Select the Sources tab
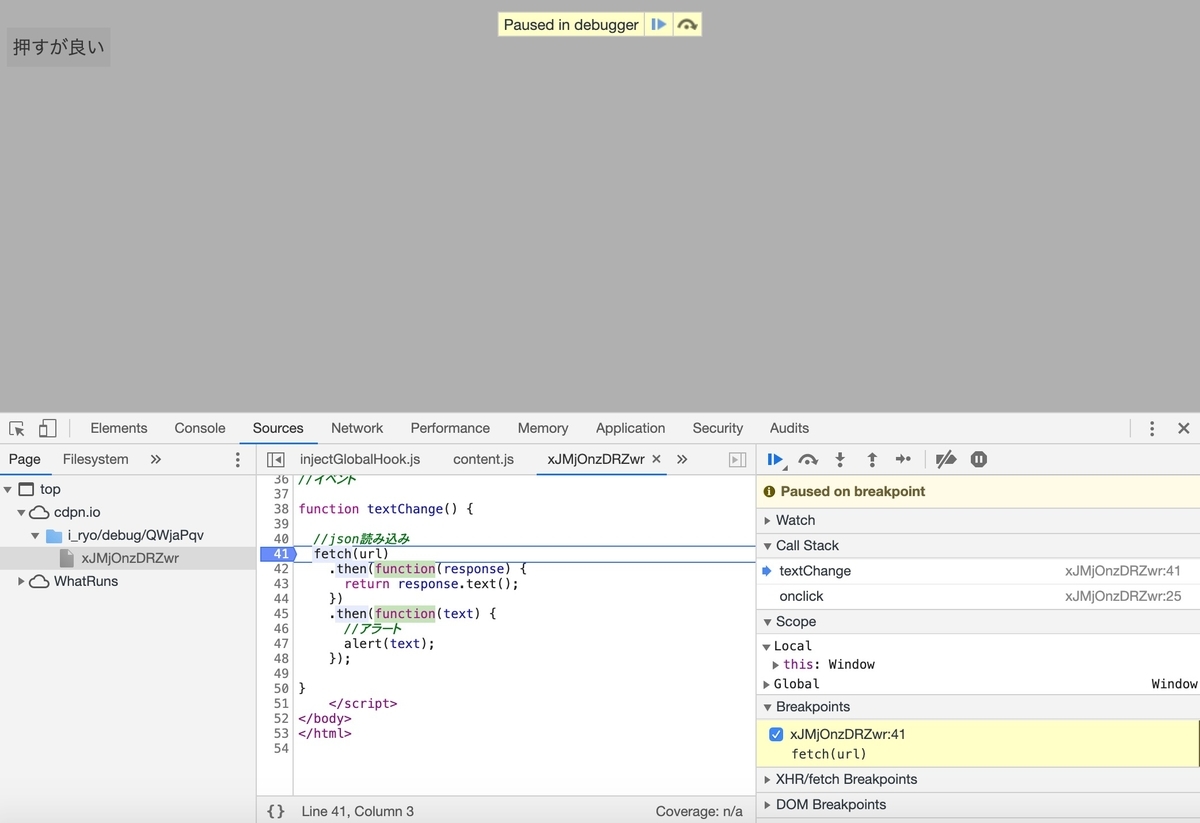 pyautogui.click(x=278, y=429)
